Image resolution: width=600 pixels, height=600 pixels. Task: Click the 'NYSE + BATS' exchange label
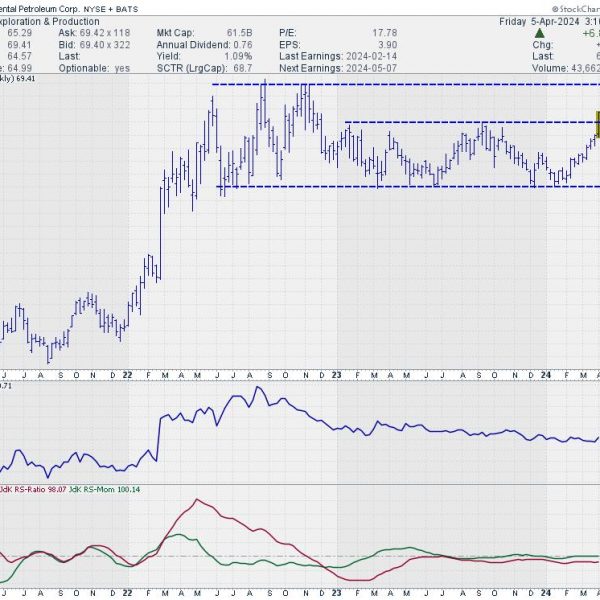click(x=111, y=9)
